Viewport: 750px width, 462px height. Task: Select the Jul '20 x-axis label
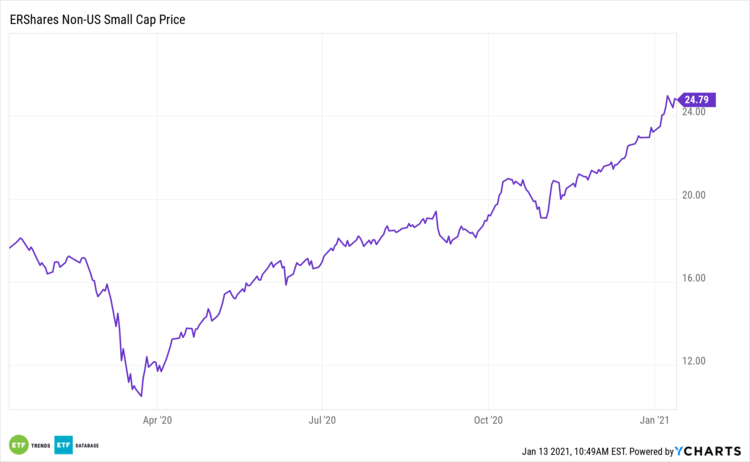322,420
